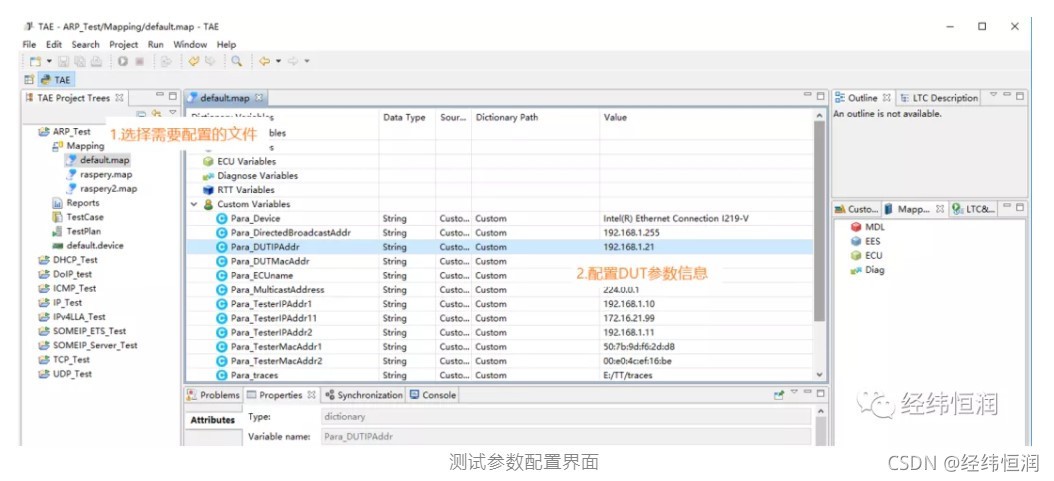Viewport: 1054px width, 481px height.
Task: Open the New wizard dropdown arrow
Action: [49, 61]
